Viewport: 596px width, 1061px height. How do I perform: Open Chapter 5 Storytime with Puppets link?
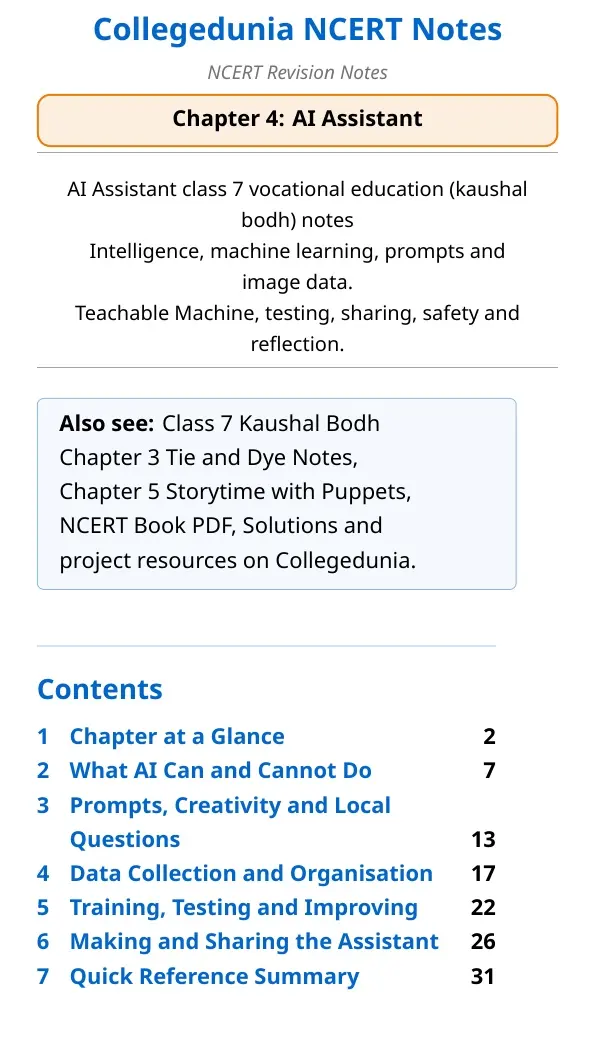pos(233,491)
